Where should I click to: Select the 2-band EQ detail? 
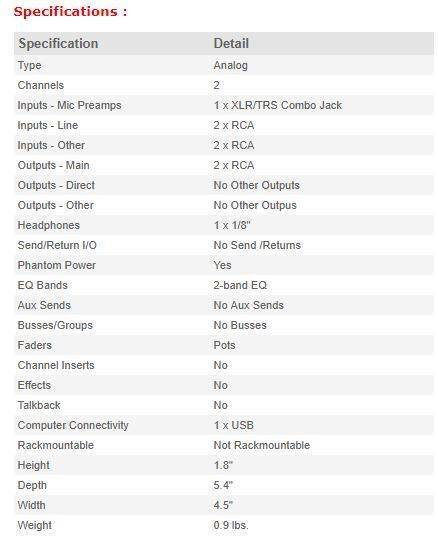[240, 285]
